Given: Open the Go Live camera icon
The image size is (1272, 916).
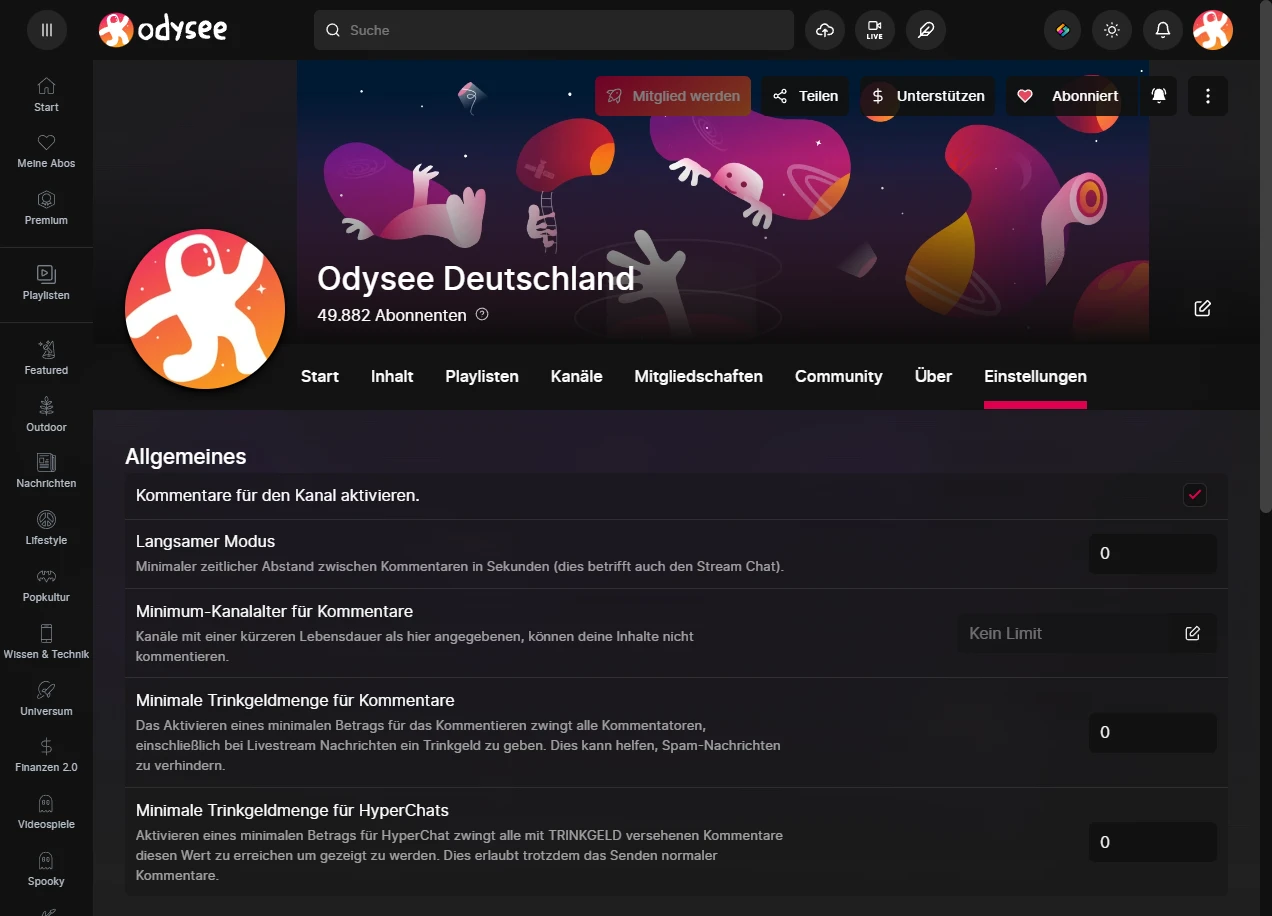Looking at the screenshot, I should 875,30.
